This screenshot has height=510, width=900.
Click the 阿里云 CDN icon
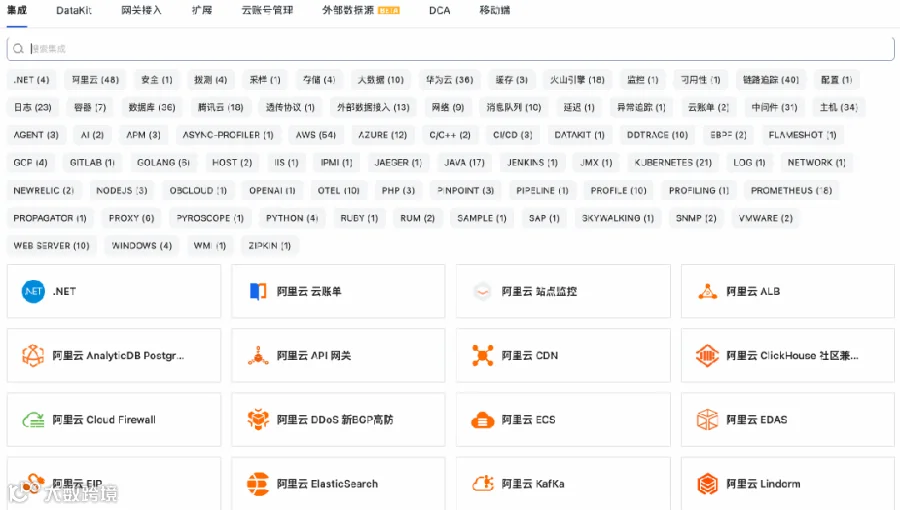[x=483, y=356]
